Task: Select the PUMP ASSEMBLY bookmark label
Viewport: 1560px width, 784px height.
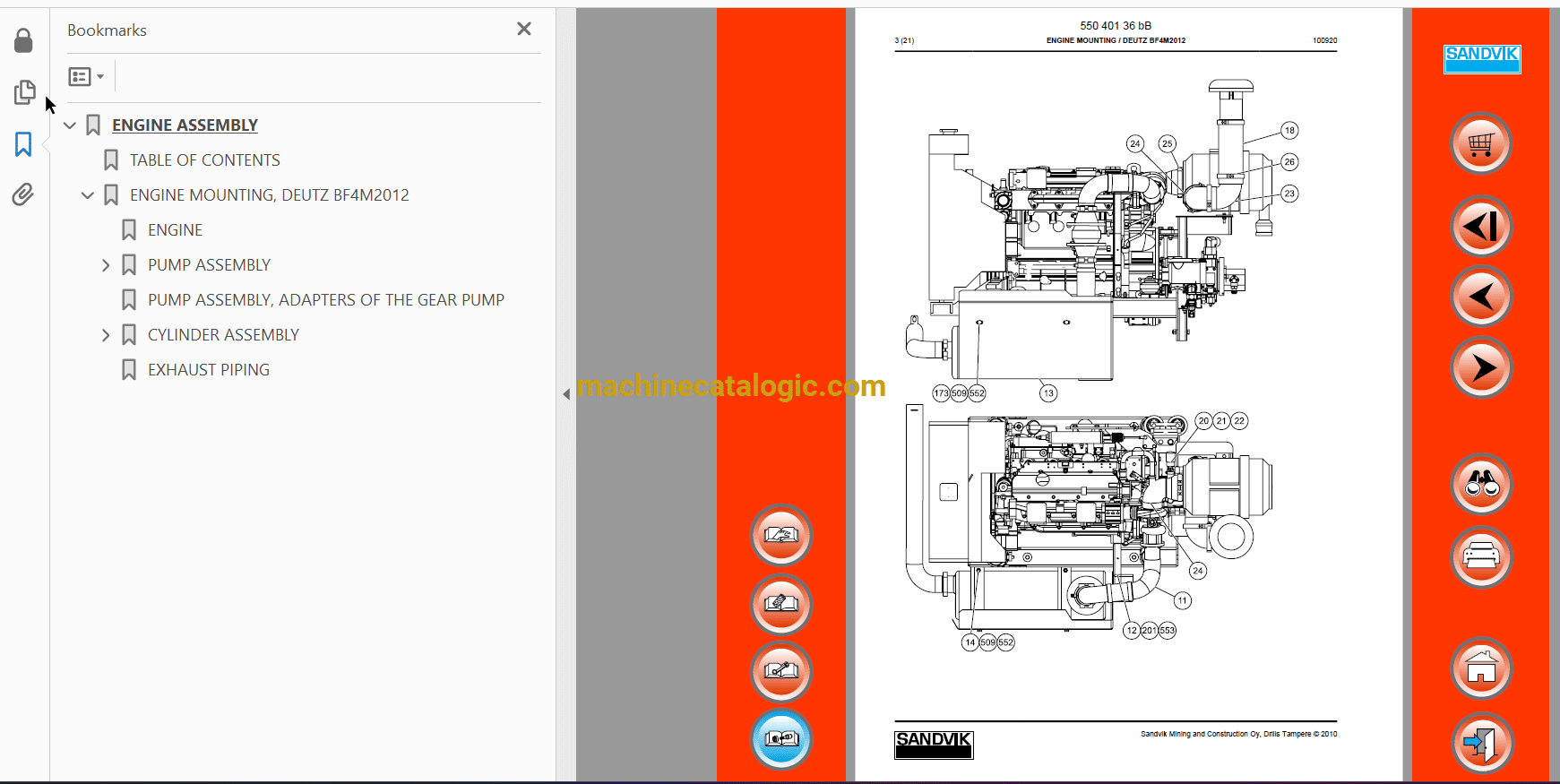Action: (x=209, y=265)
